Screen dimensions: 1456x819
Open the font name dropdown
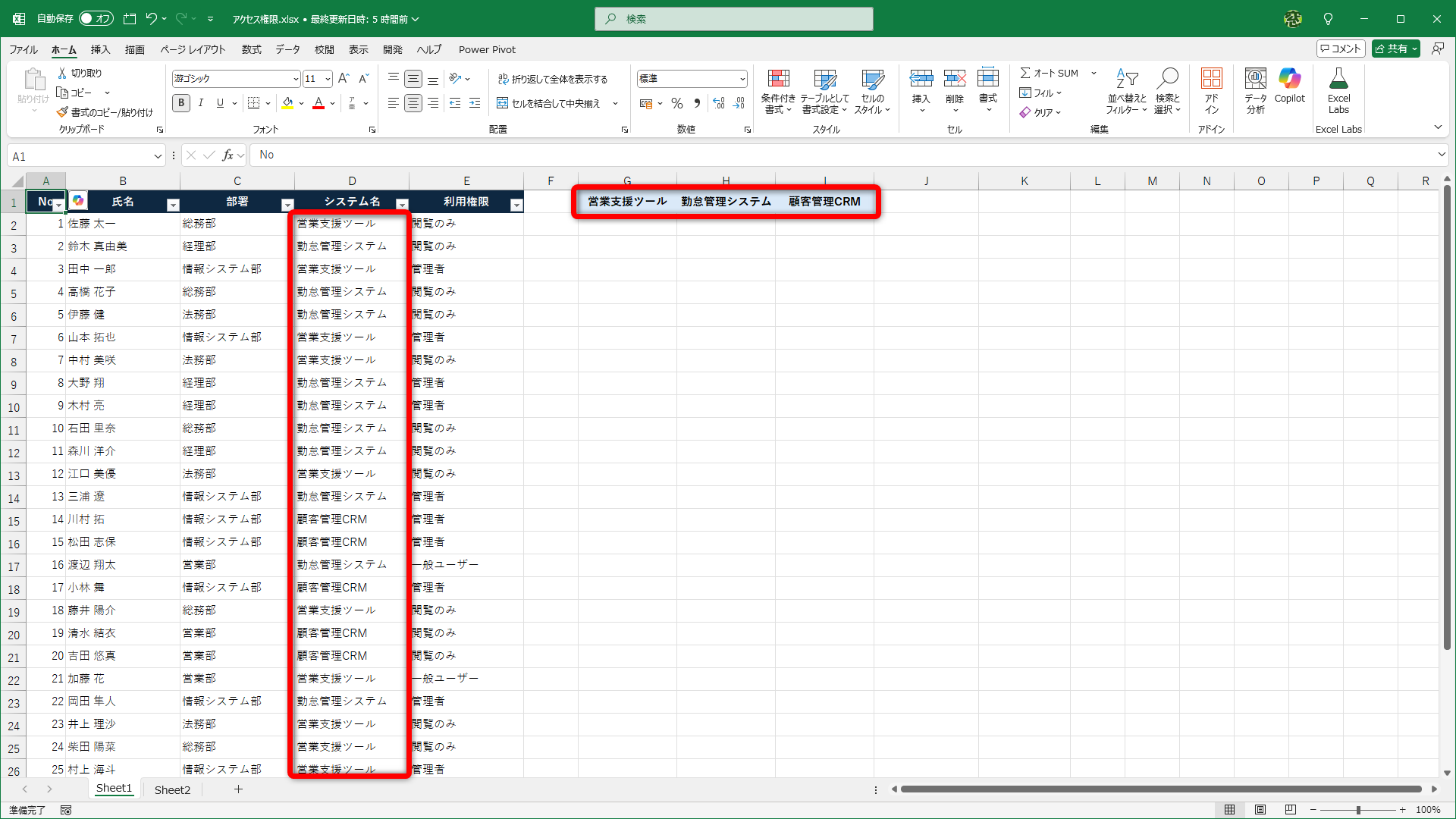pyautogui.click(x=296, y=79)
